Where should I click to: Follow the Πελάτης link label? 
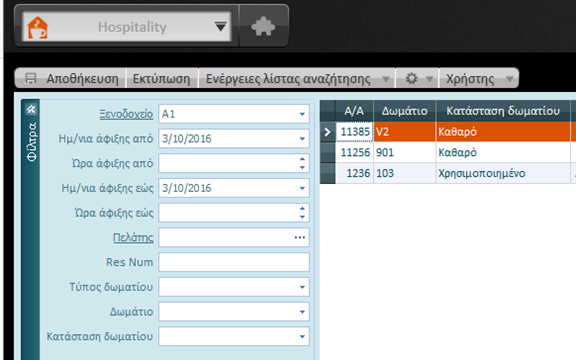[133, 238]
